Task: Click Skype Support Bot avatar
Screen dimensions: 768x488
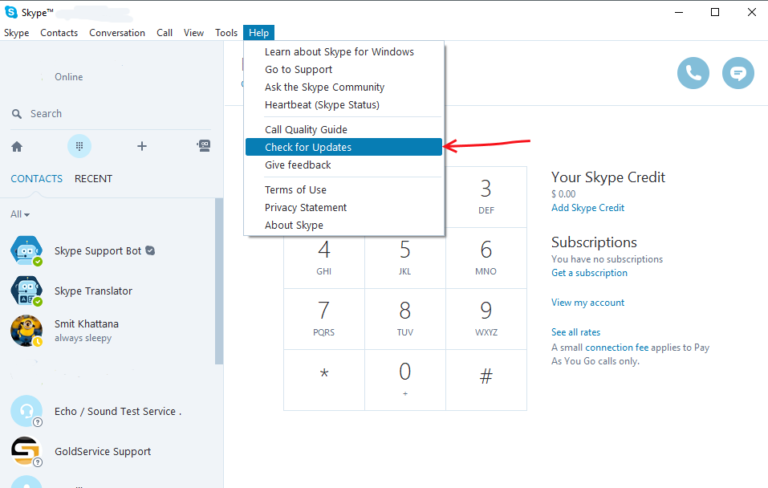Action: (x=26, y=250)
